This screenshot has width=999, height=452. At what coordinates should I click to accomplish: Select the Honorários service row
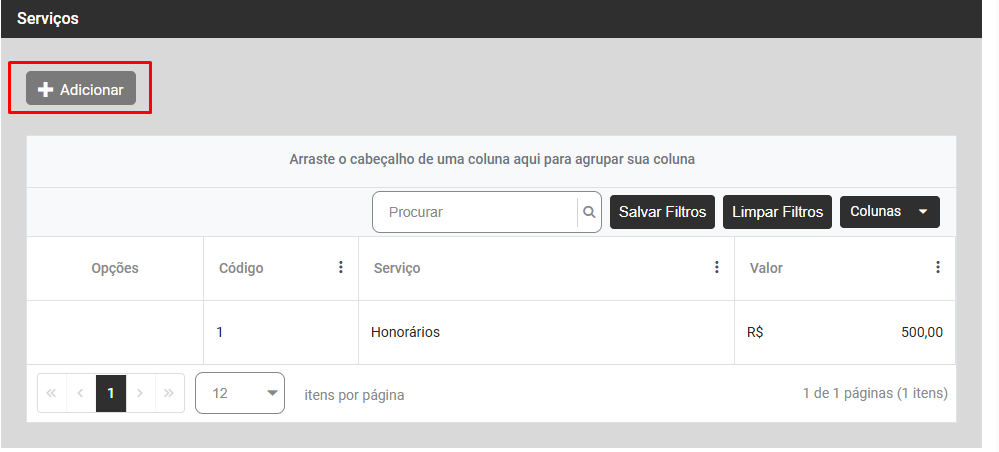[x=405, y=332]
